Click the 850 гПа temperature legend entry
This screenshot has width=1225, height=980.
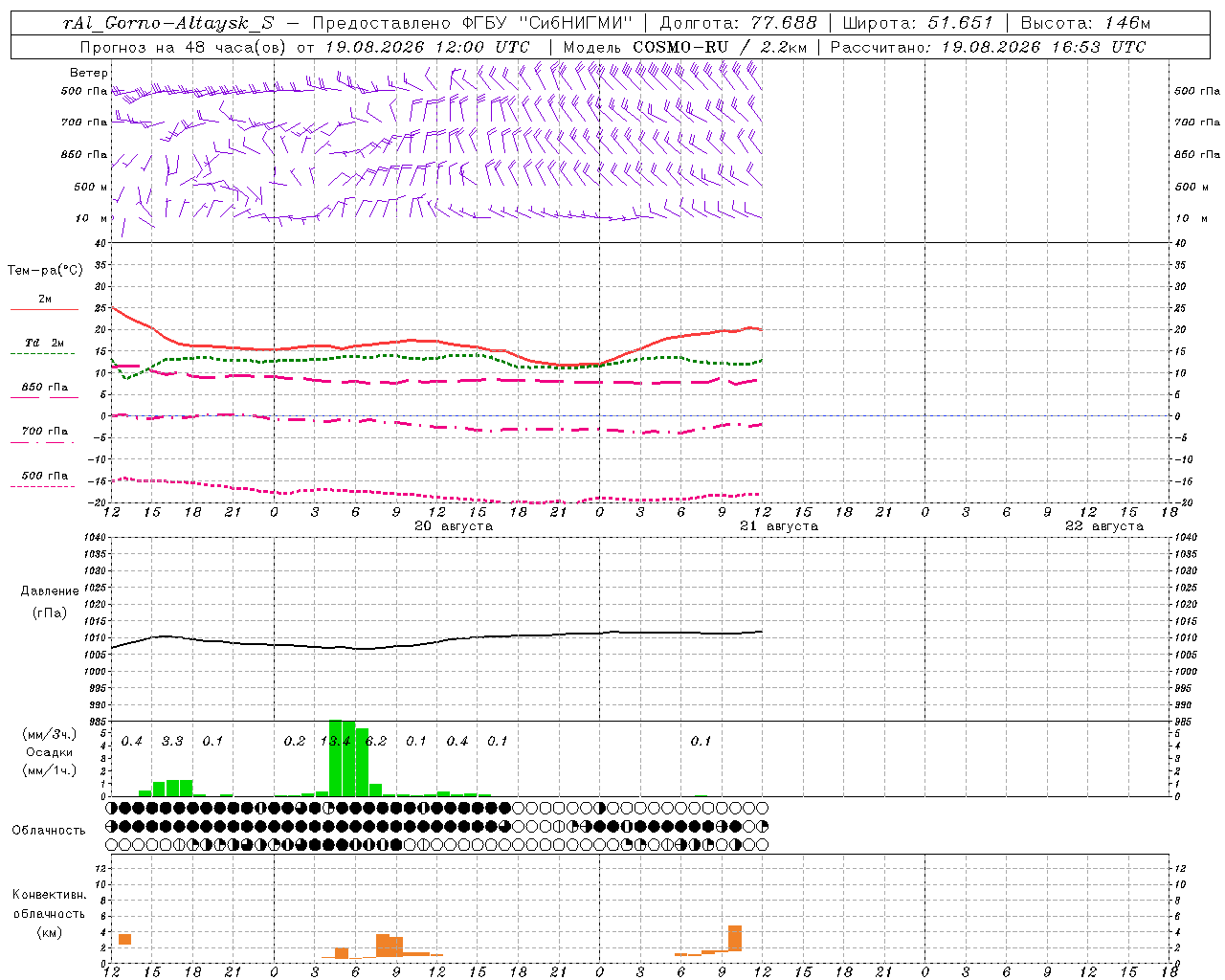click(x=44, y=388)
